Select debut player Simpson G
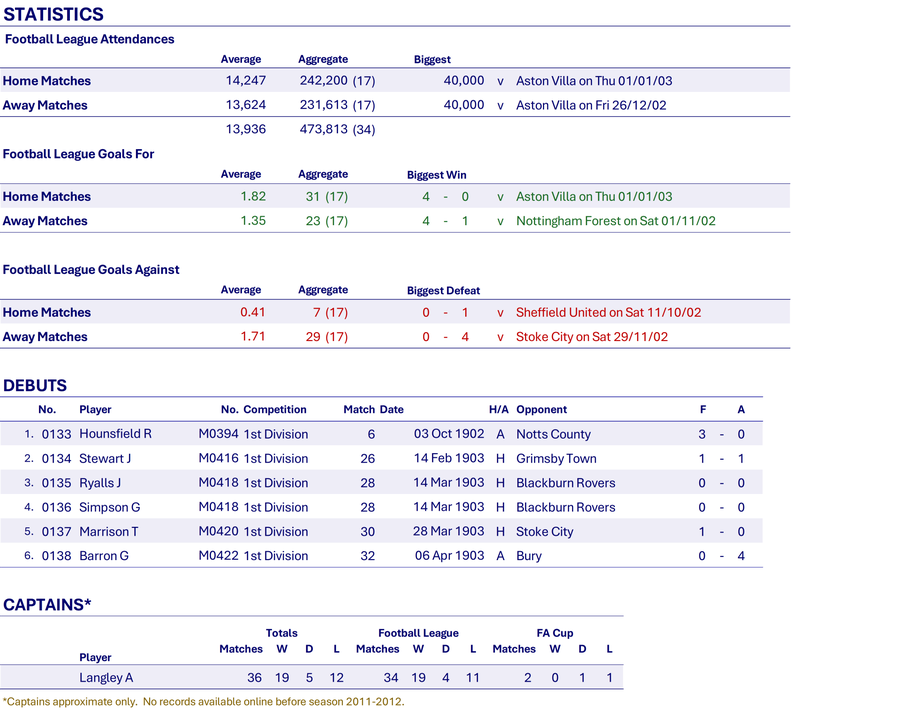 (110, 507)
